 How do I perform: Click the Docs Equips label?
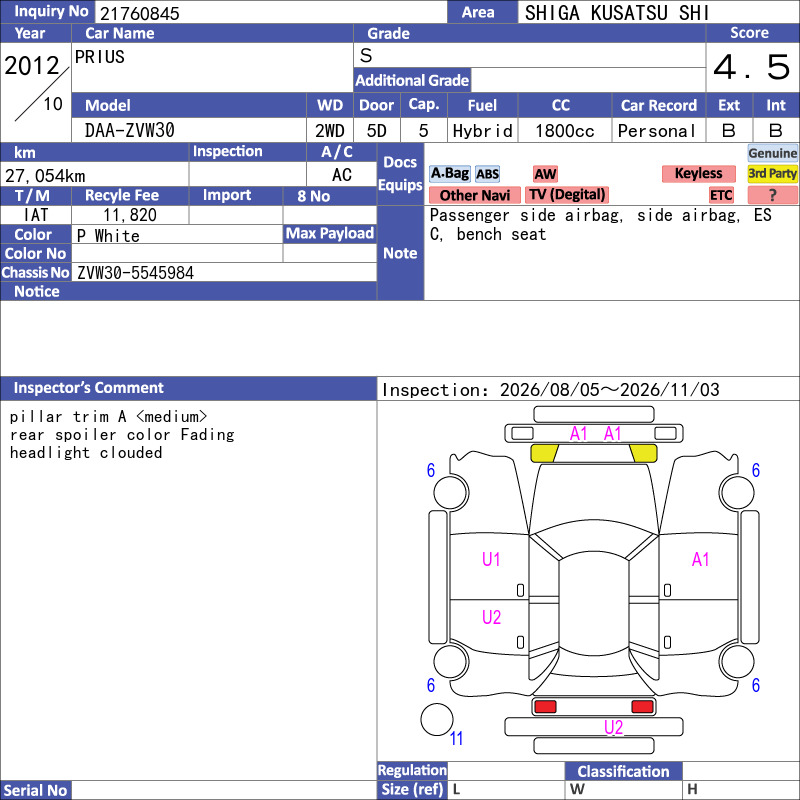[400, 173]
